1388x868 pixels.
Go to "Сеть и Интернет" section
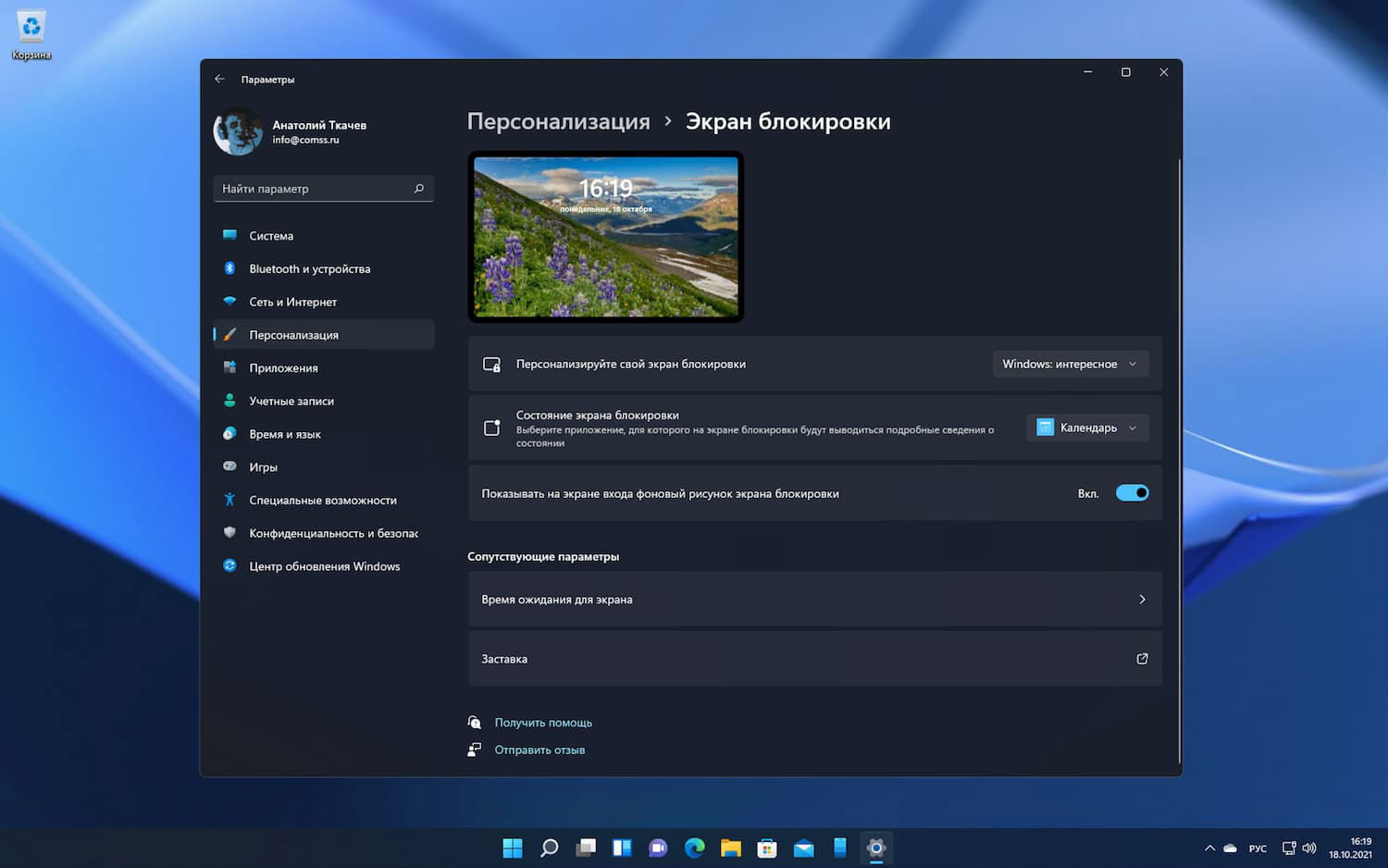tap(323, 302)
